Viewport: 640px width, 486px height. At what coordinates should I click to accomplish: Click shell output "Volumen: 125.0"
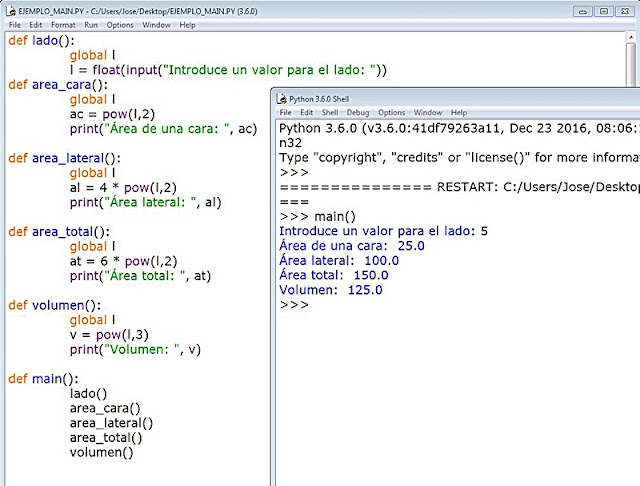point(331,290)
